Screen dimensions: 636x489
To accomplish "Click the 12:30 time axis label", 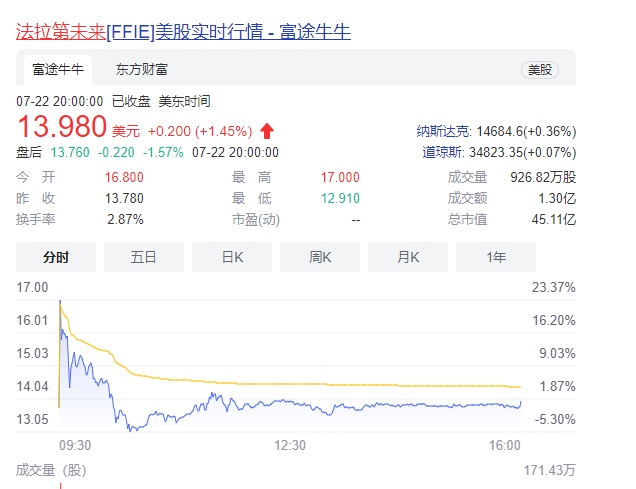I will (290, 445).
